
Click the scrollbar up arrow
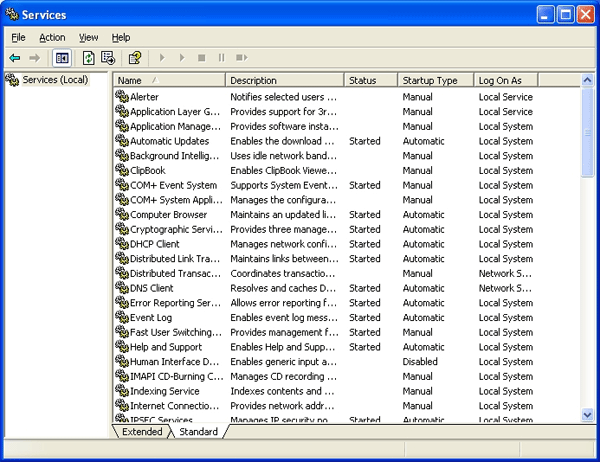pos(587,80)
